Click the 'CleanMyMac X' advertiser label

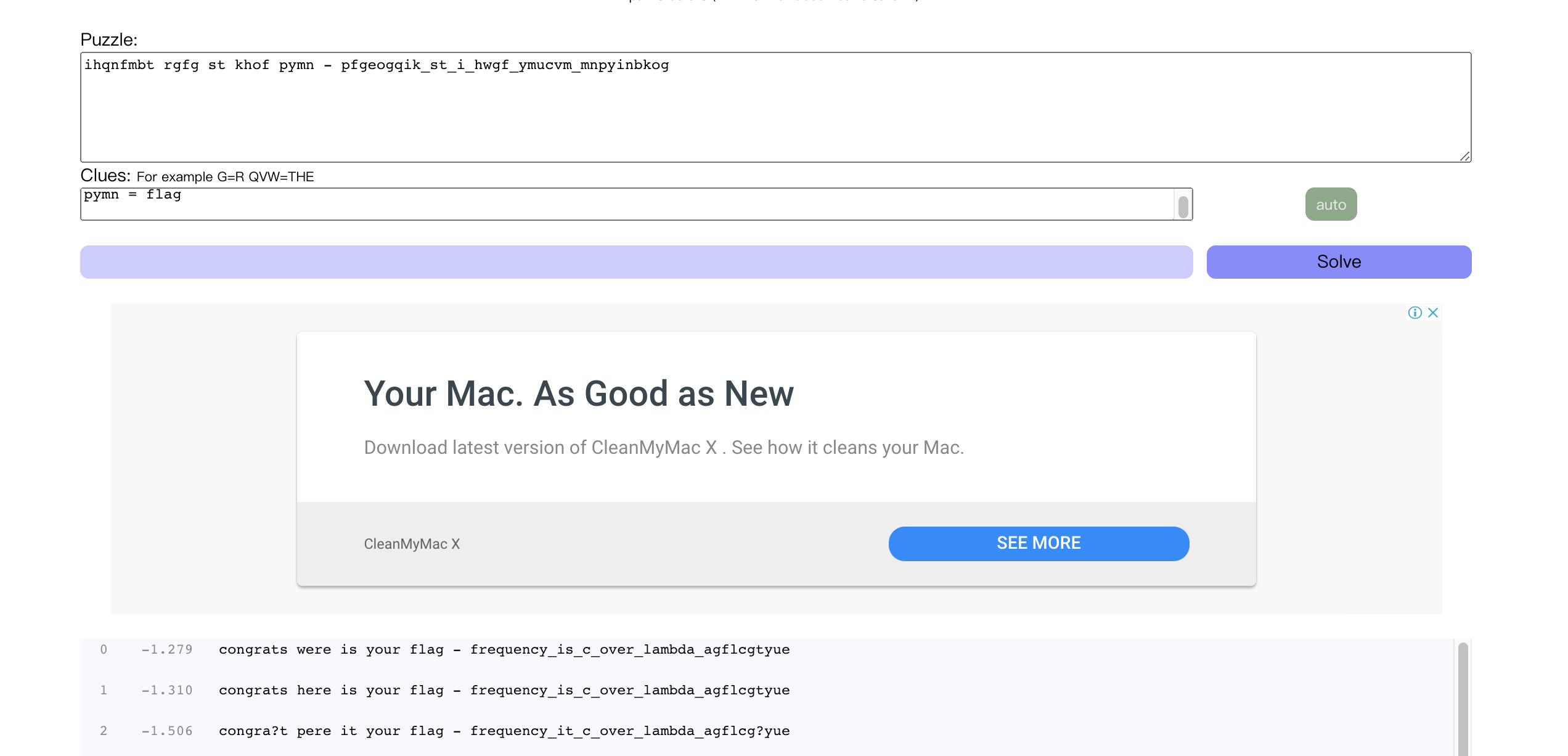click(412, 544)
